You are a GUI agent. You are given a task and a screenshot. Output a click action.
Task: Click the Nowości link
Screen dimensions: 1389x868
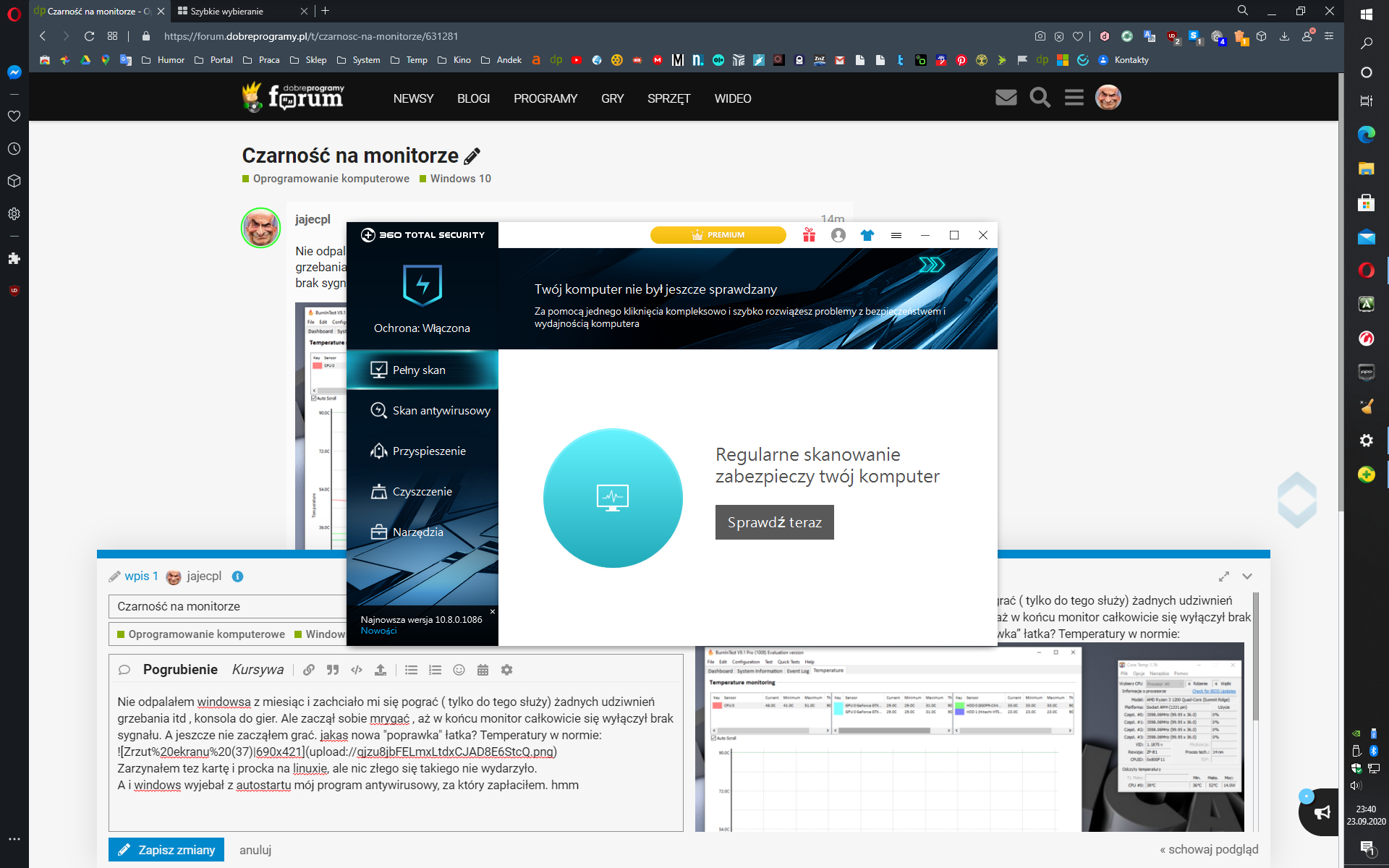378,631
